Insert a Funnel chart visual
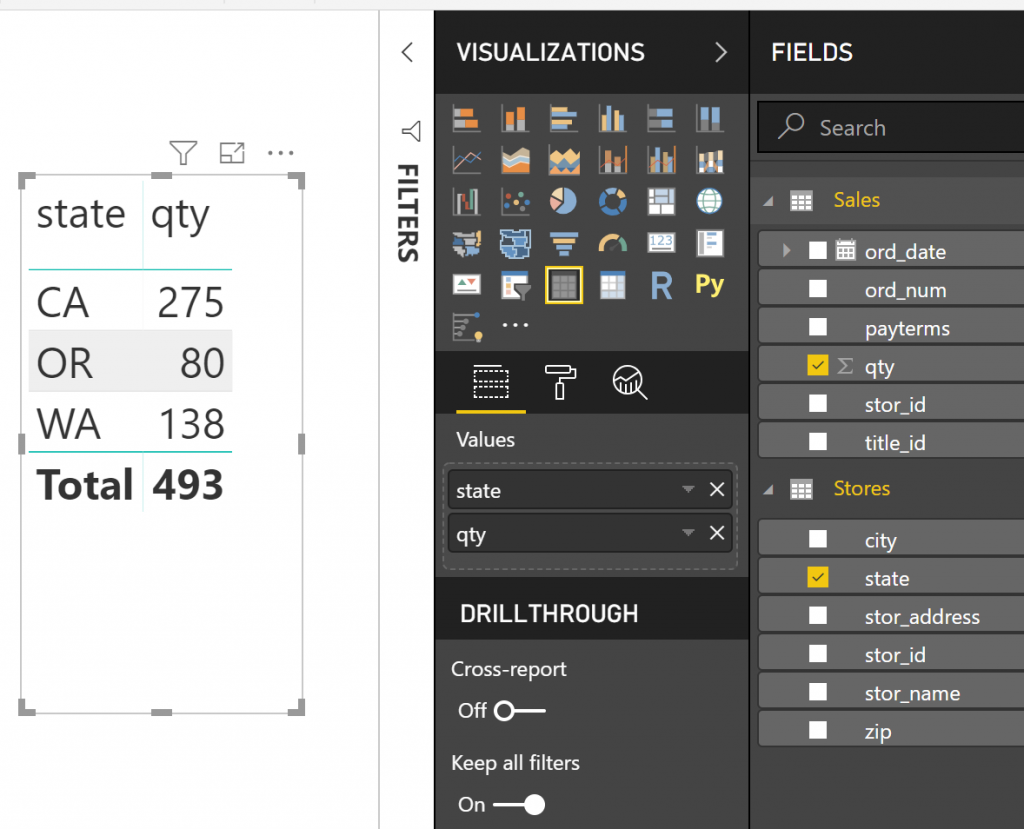Screen dimensions: 1024x829 click(563, 243)
